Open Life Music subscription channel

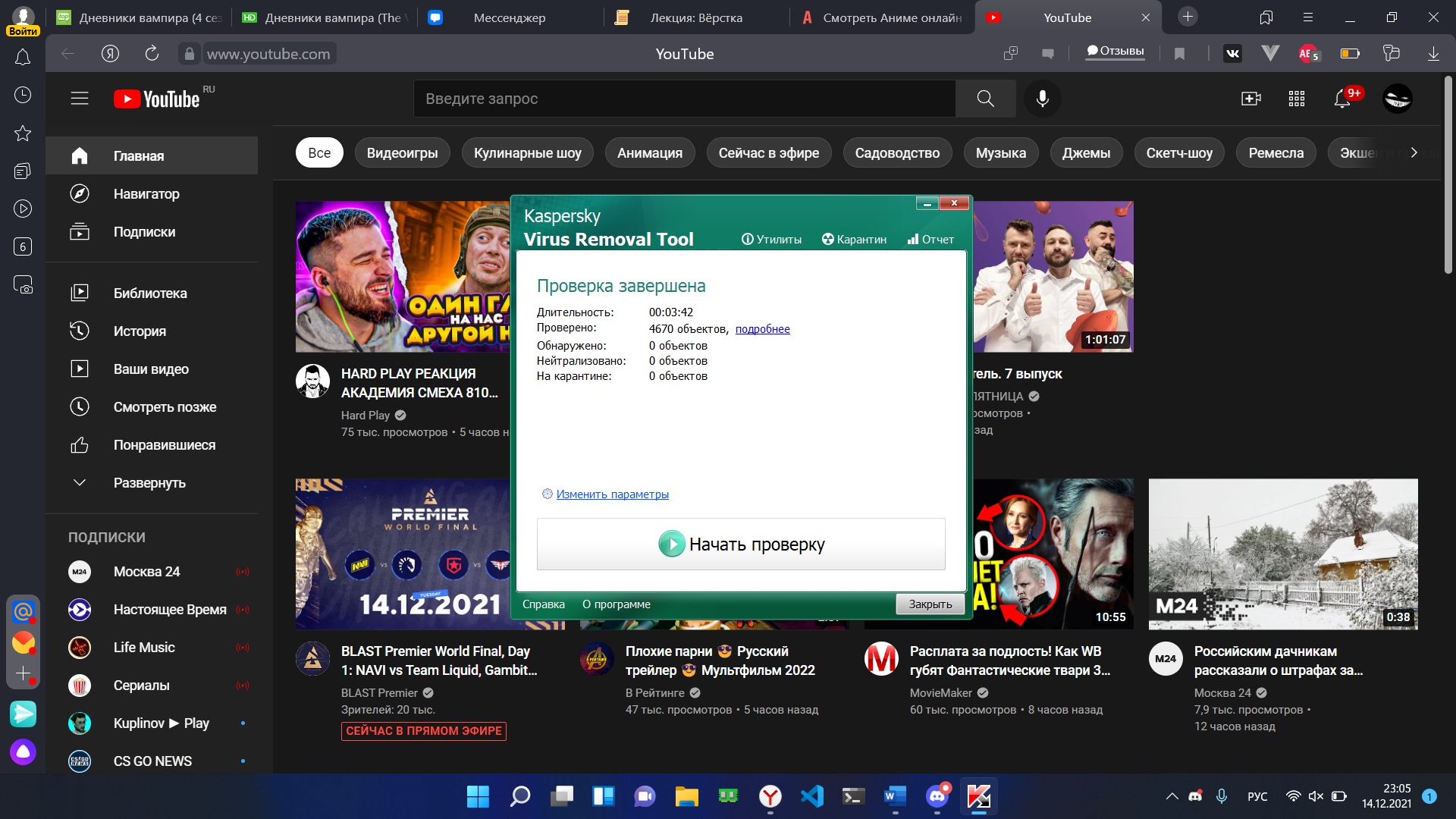tap(152, 647)
